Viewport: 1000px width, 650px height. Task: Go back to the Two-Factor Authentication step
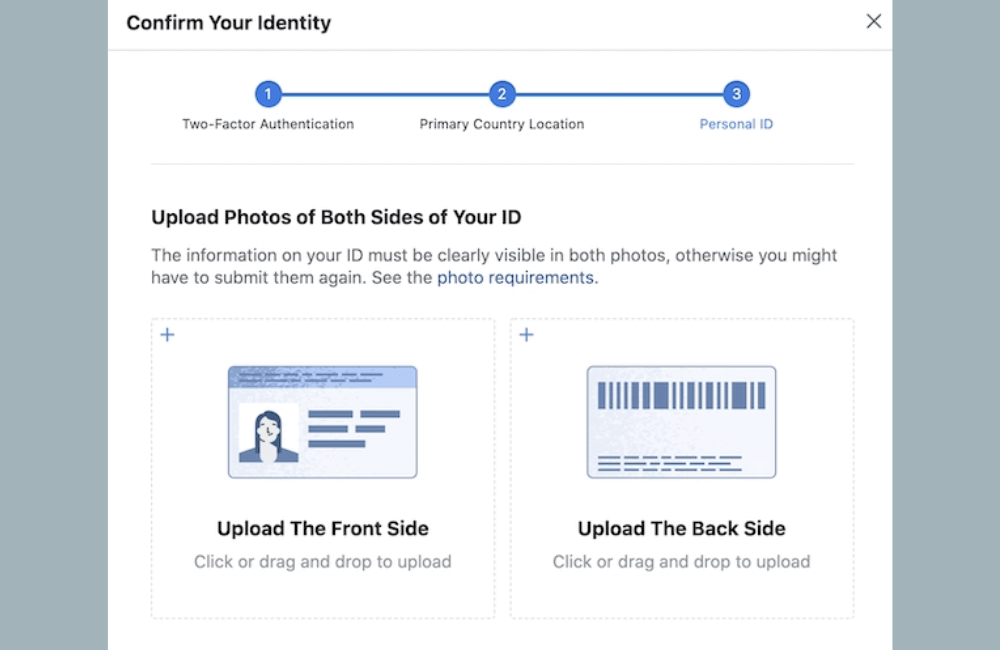click(267, 124)
